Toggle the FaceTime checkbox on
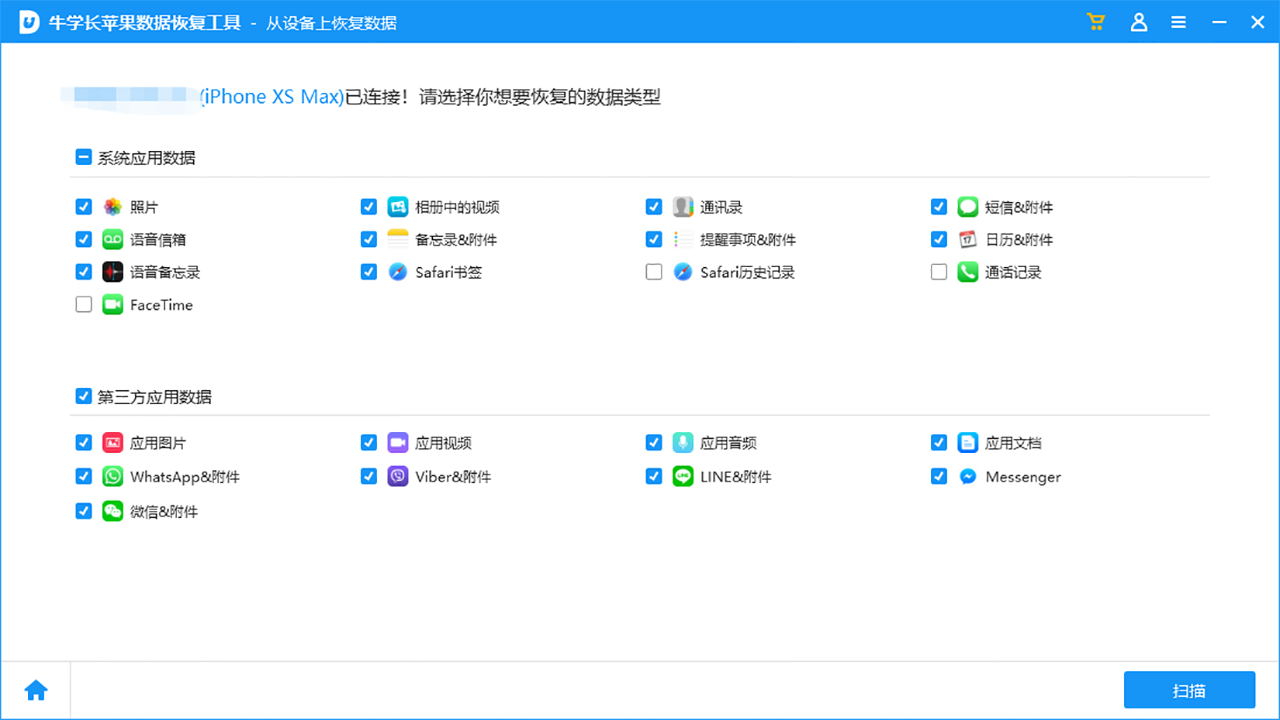 click(83, 304)
